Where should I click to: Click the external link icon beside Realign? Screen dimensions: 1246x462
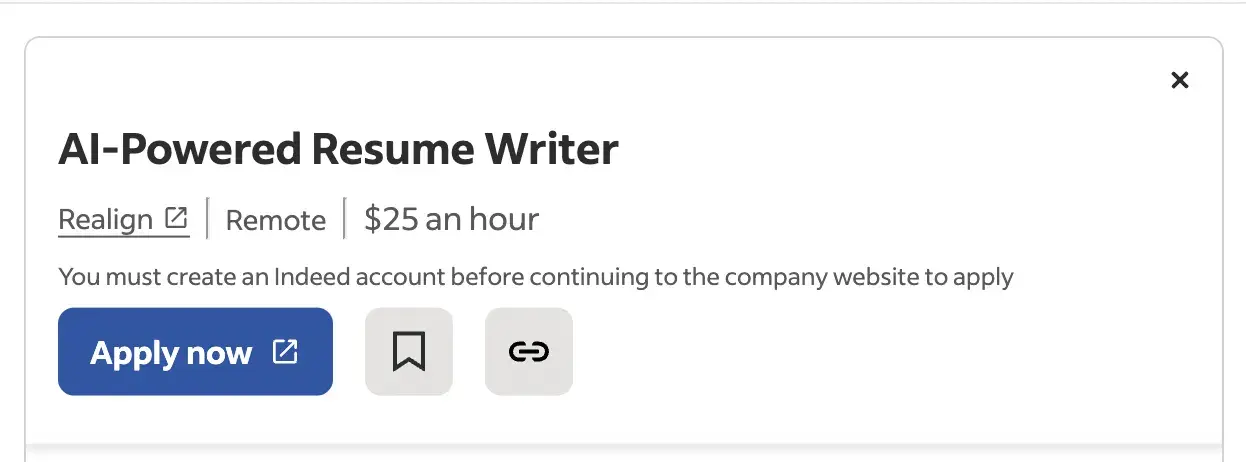[x=177, y=218]
